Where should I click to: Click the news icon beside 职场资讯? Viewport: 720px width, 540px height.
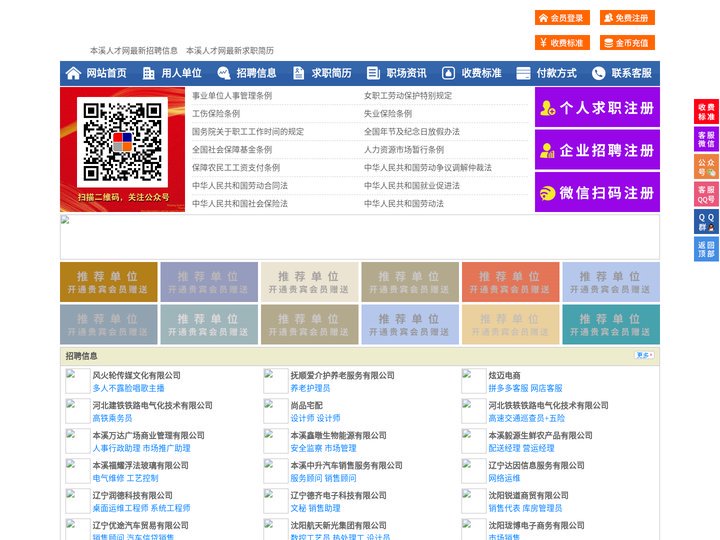click(373, 73)
